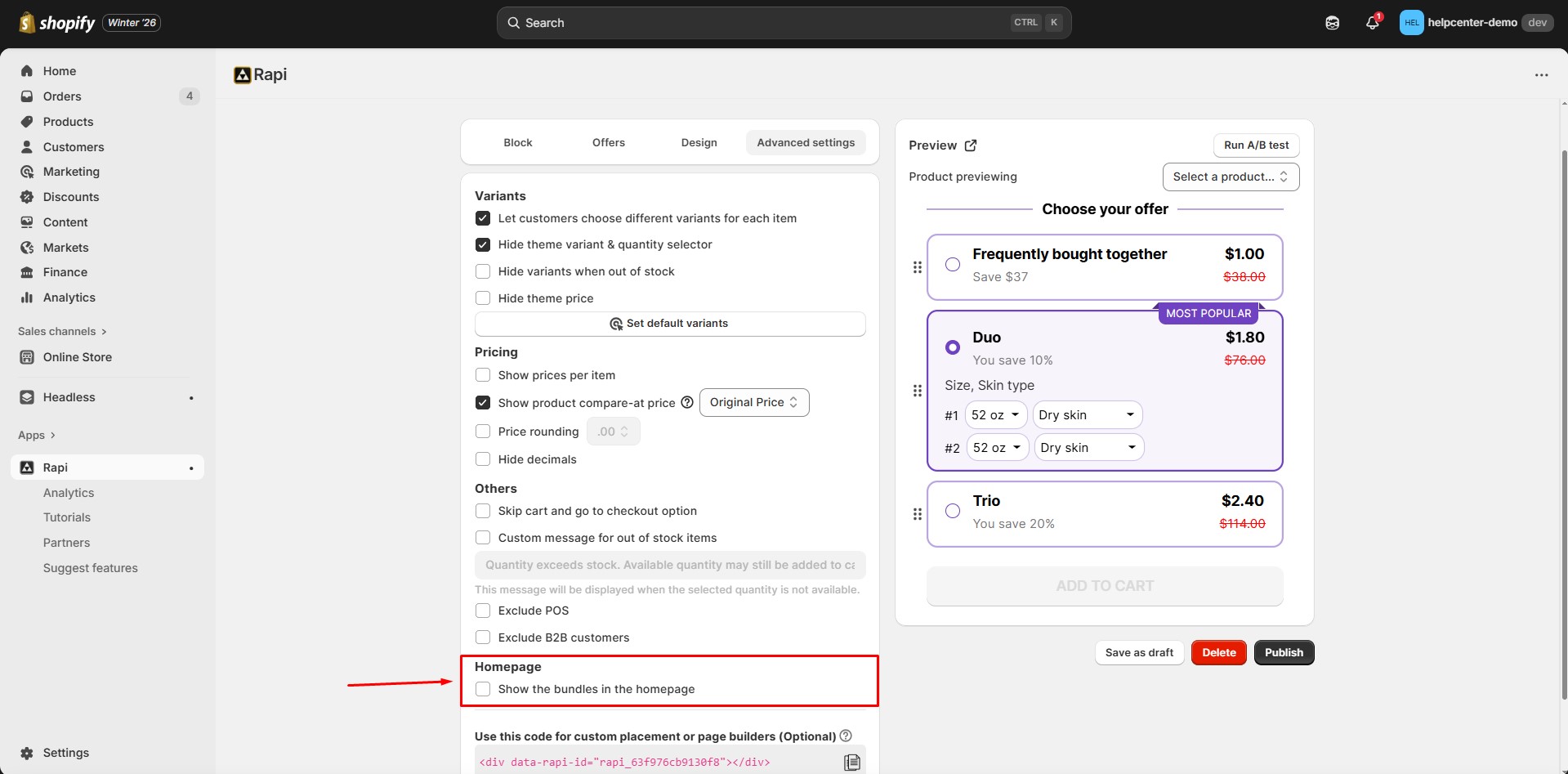
Task: Enable Hide variants when out of stock
Action: coord(482,271)
